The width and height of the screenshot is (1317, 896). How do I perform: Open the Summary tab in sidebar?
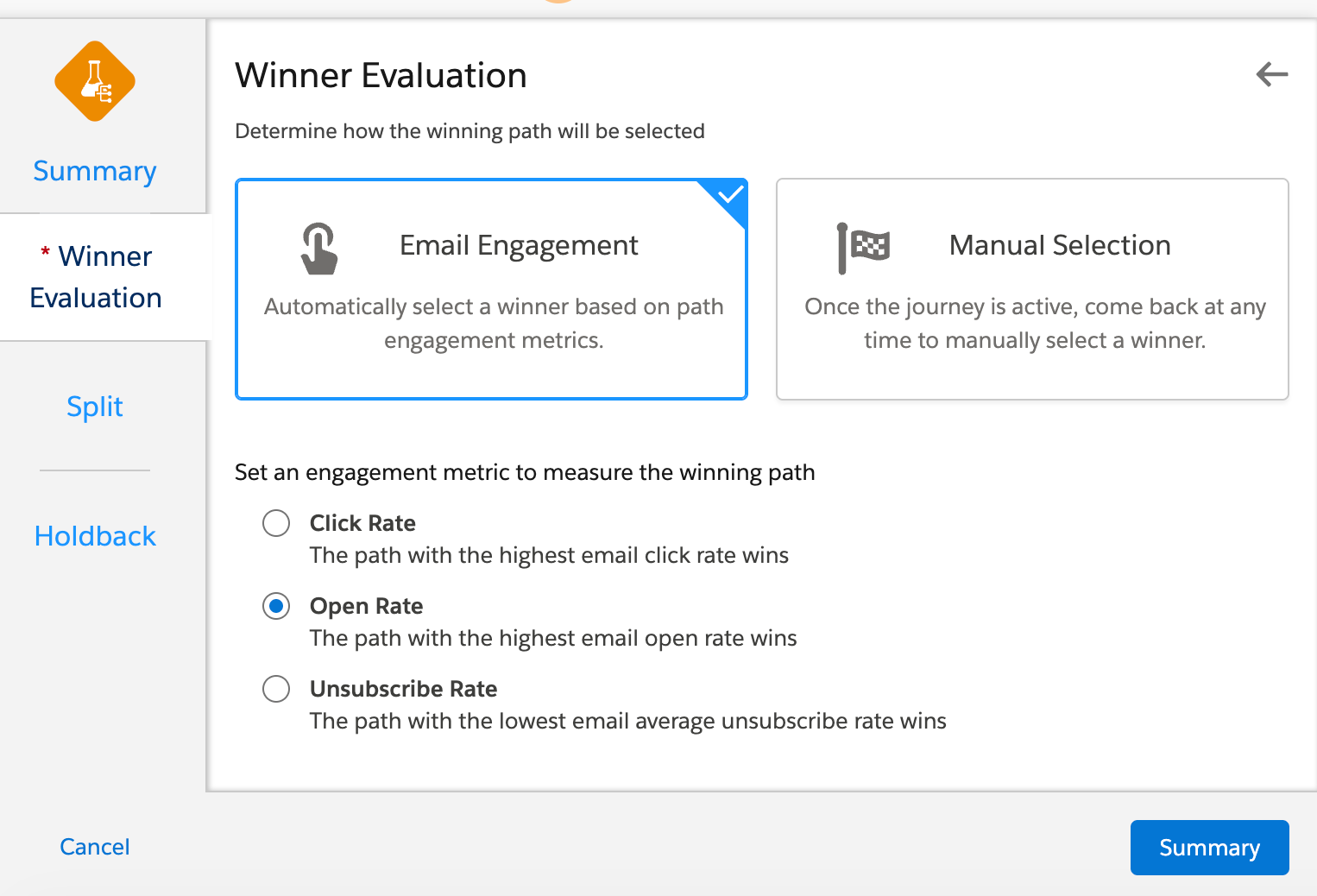pyautogui.click(x=95, y=171)
